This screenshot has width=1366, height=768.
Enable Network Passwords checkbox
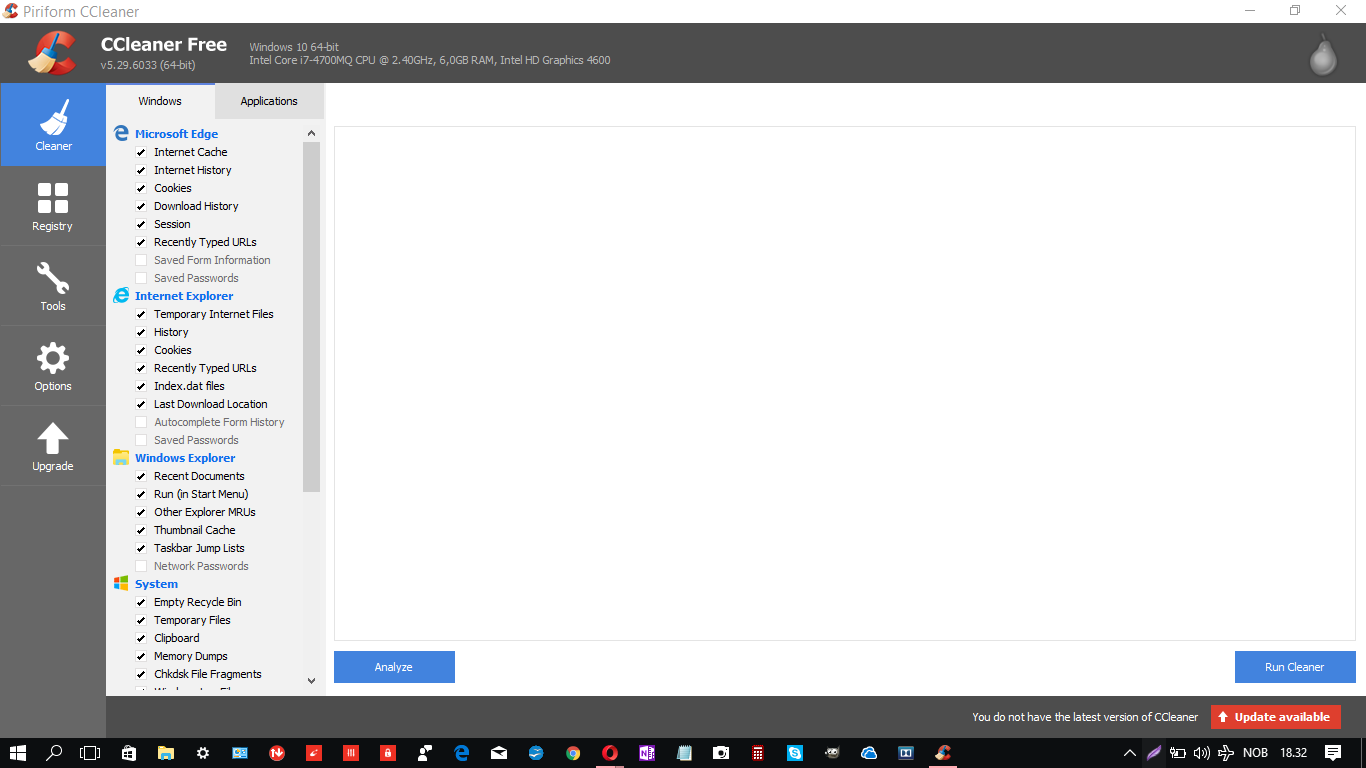pyautogui.click(x=141, y=566)
